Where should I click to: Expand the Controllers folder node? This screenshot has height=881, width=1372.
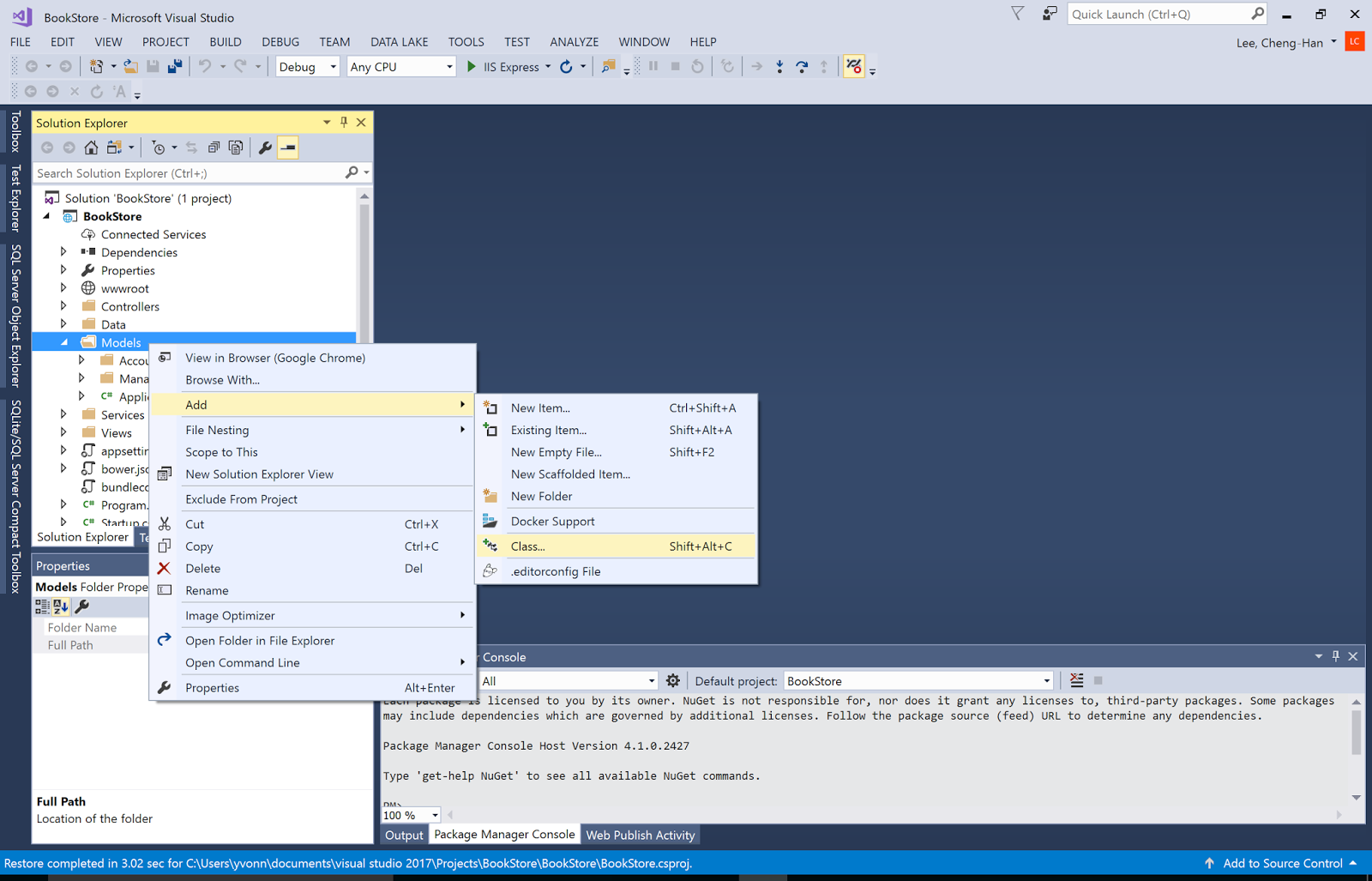63,306
